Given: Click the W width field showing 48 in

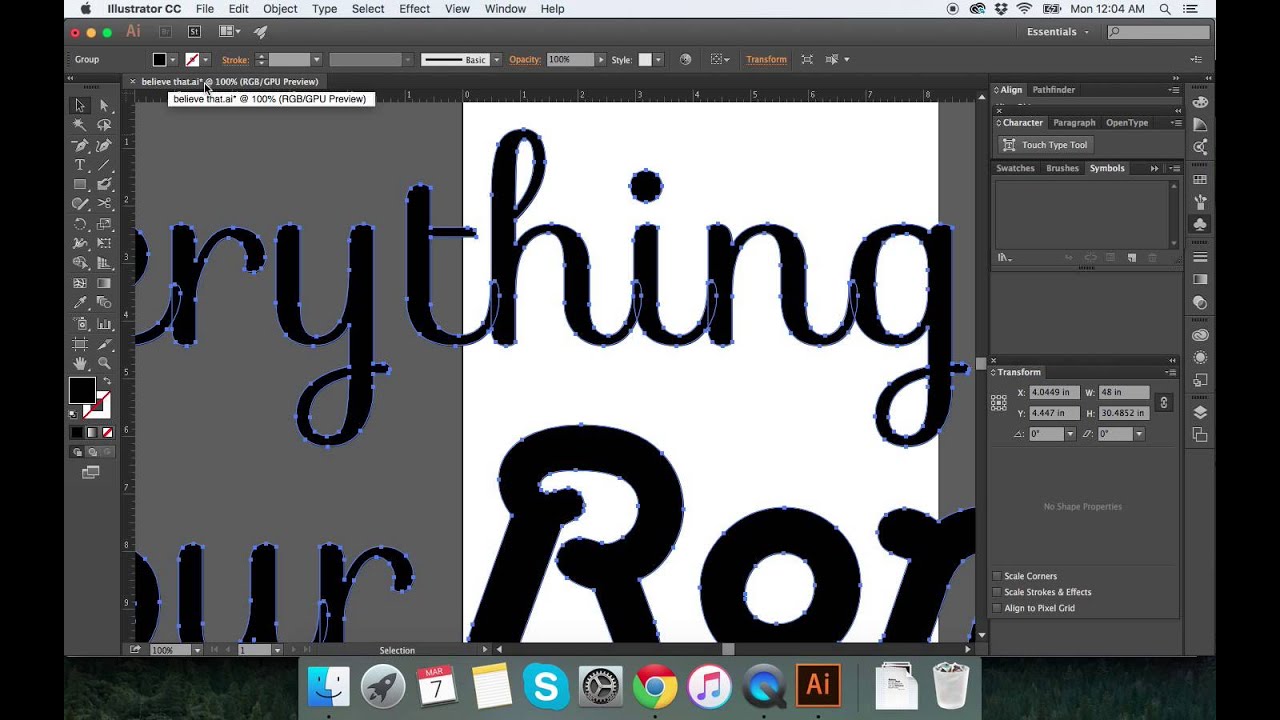Looking at the screenshot, I should tap(1123, 392).
